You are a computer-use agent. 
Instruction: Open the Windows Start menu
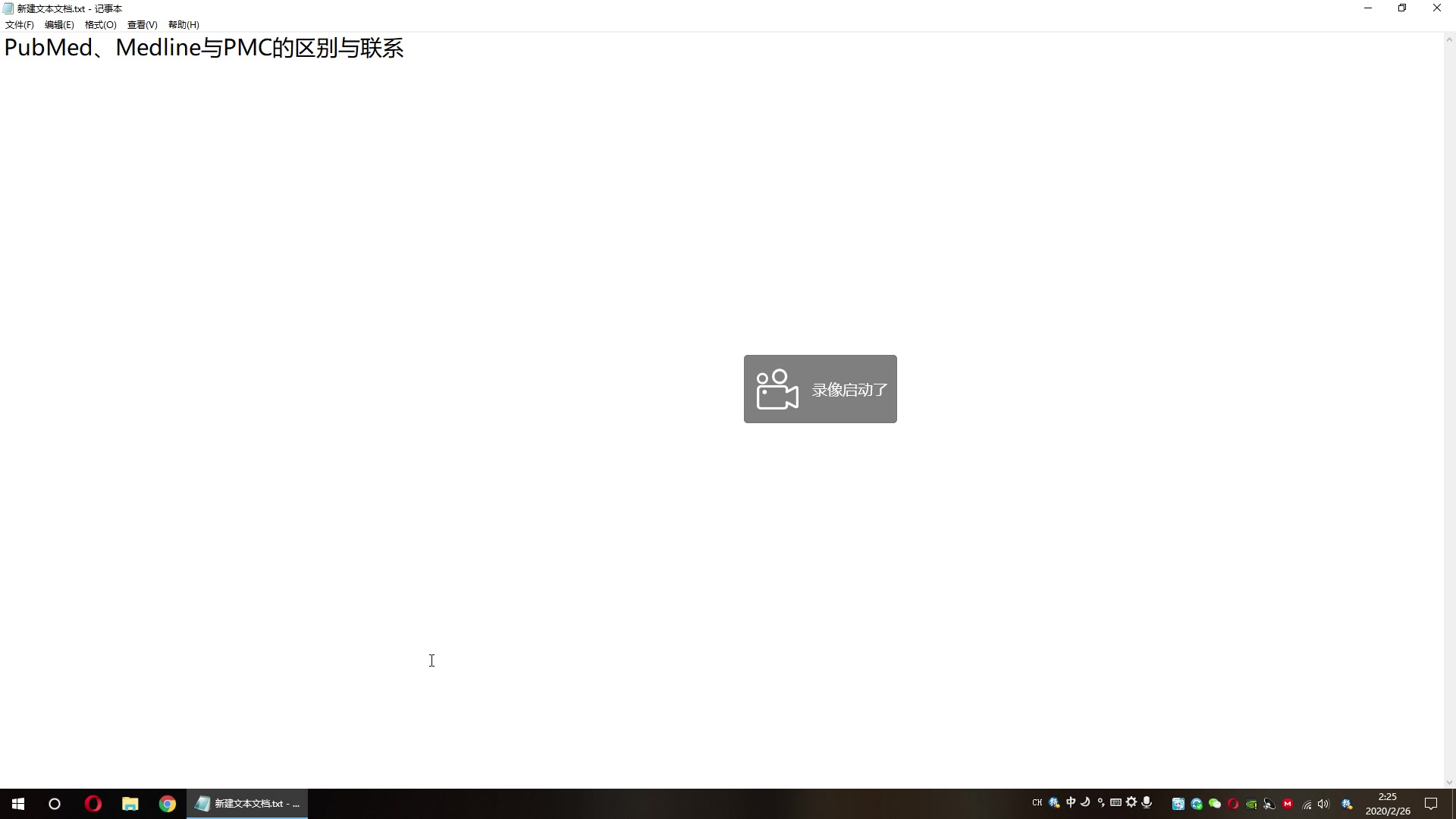[x=18, y=804]
